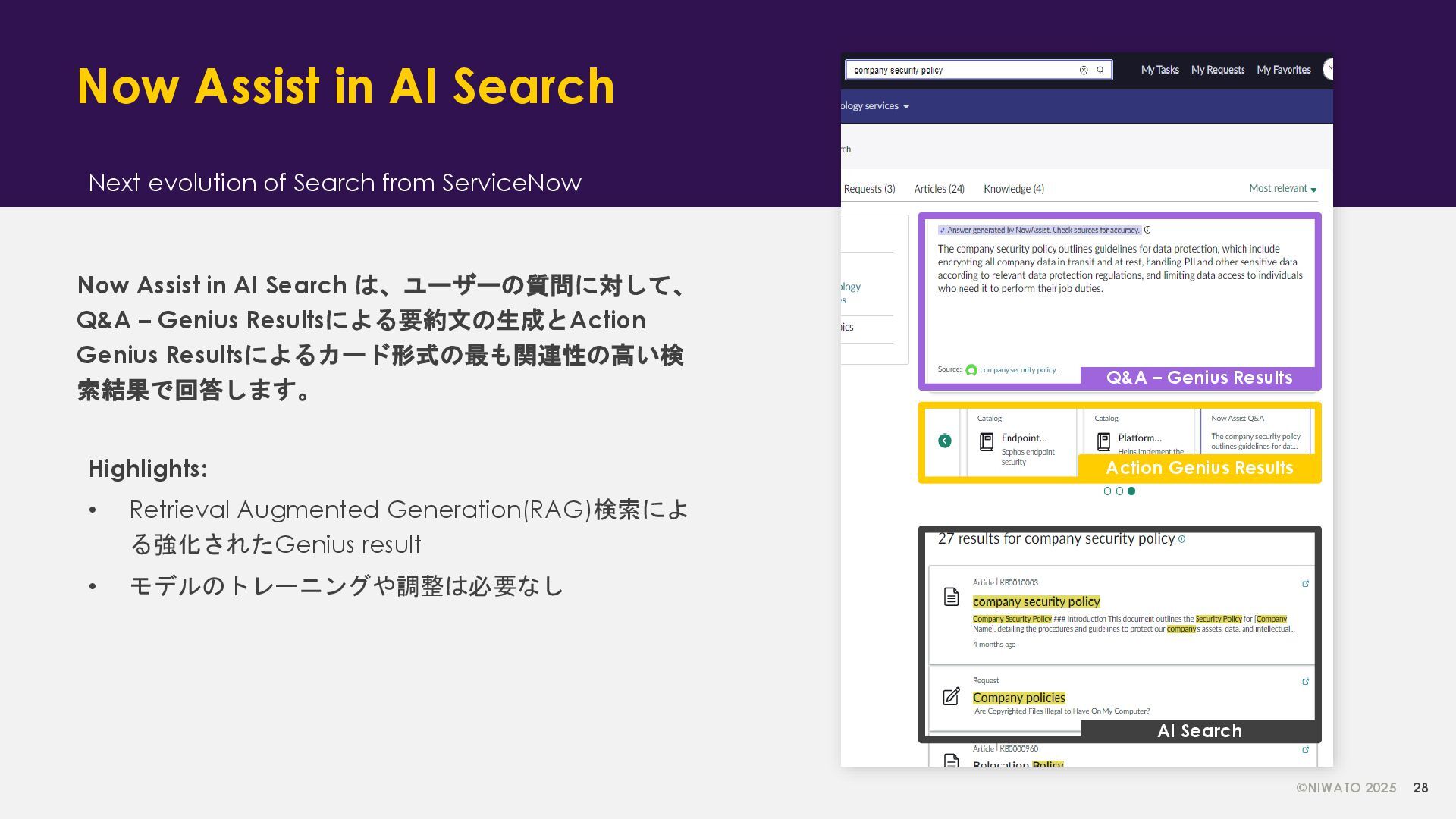Open the My Requests link
Screen dimensions: 1456x819
pyautogui.click(x=1217, y=70)
